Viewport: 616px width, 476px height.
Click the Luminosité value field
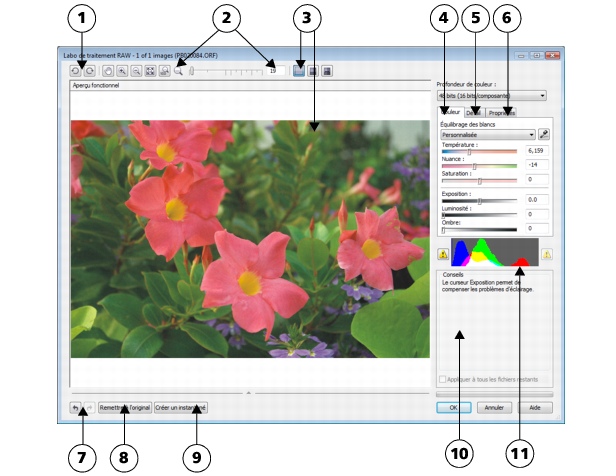tap(537, 214)
